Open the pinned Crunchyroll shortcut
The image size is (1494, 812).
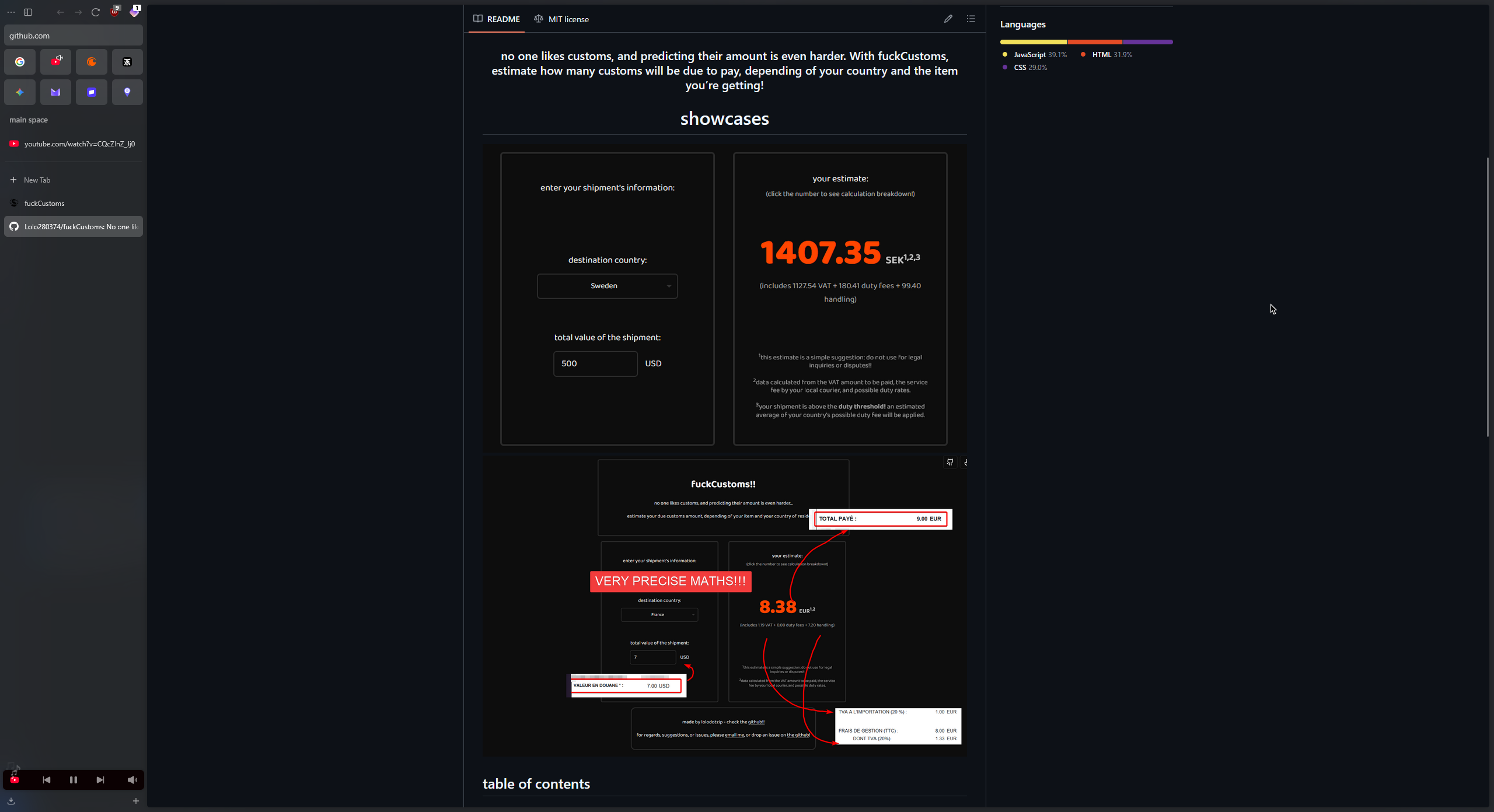coord(92,62)
